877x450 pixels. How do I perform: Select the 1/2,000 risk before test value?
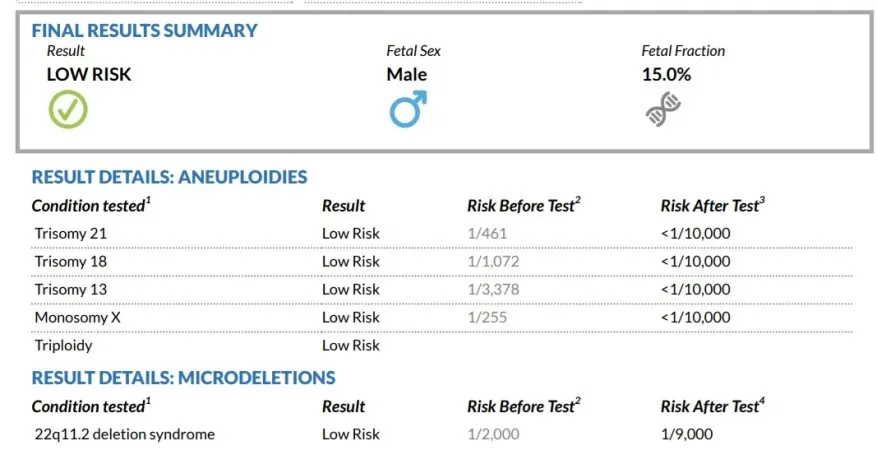point(494,434)
